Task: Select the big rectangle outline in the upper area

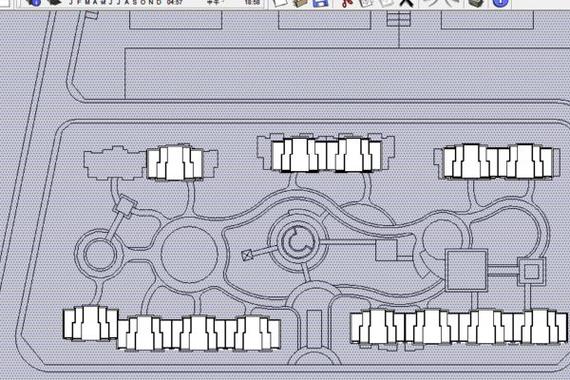Action: (x=347, y=73)
